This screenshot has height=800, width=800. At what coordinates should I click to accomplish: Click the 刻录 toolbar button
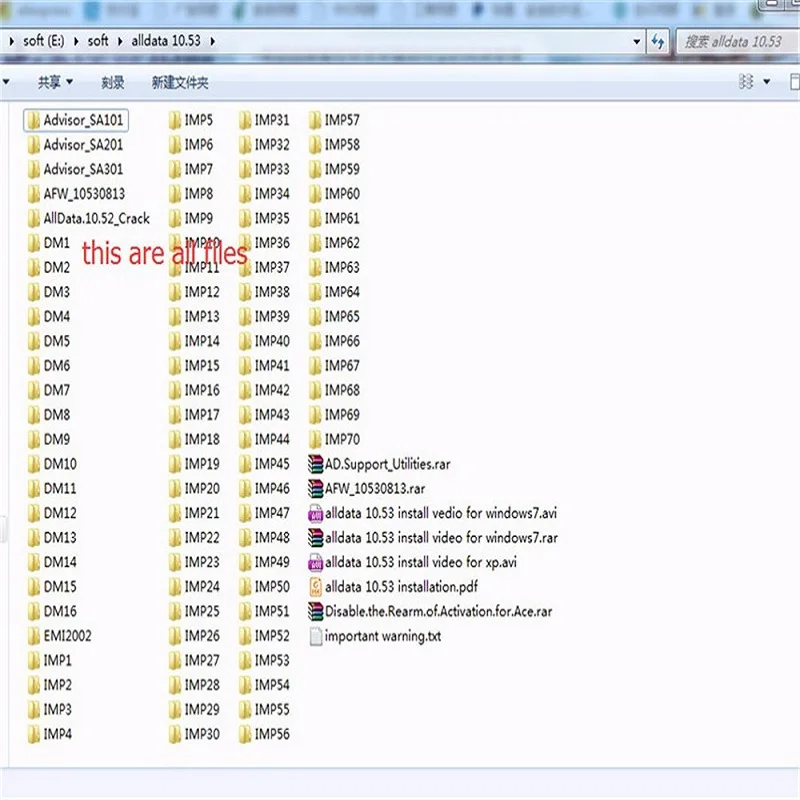coord(112,82)
